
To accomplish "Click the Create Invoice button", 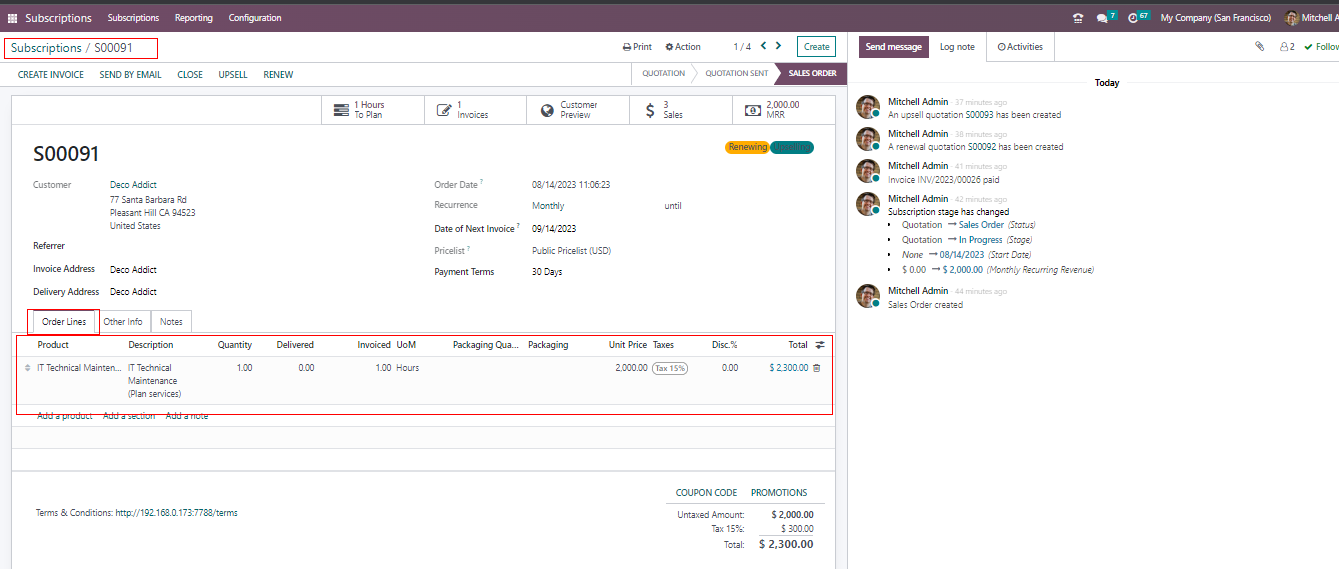I will [x=51, y=75].
